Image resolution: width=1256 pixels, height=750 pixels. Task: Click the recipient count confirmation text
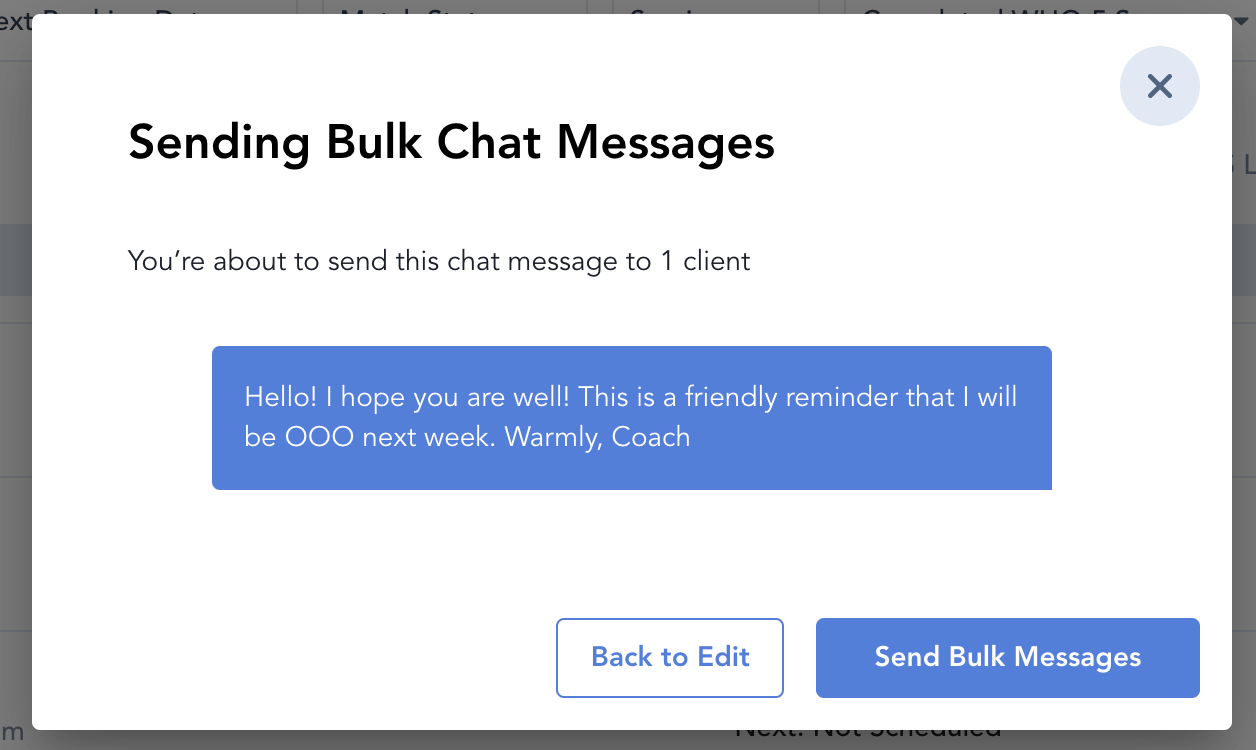pos(439,262)
